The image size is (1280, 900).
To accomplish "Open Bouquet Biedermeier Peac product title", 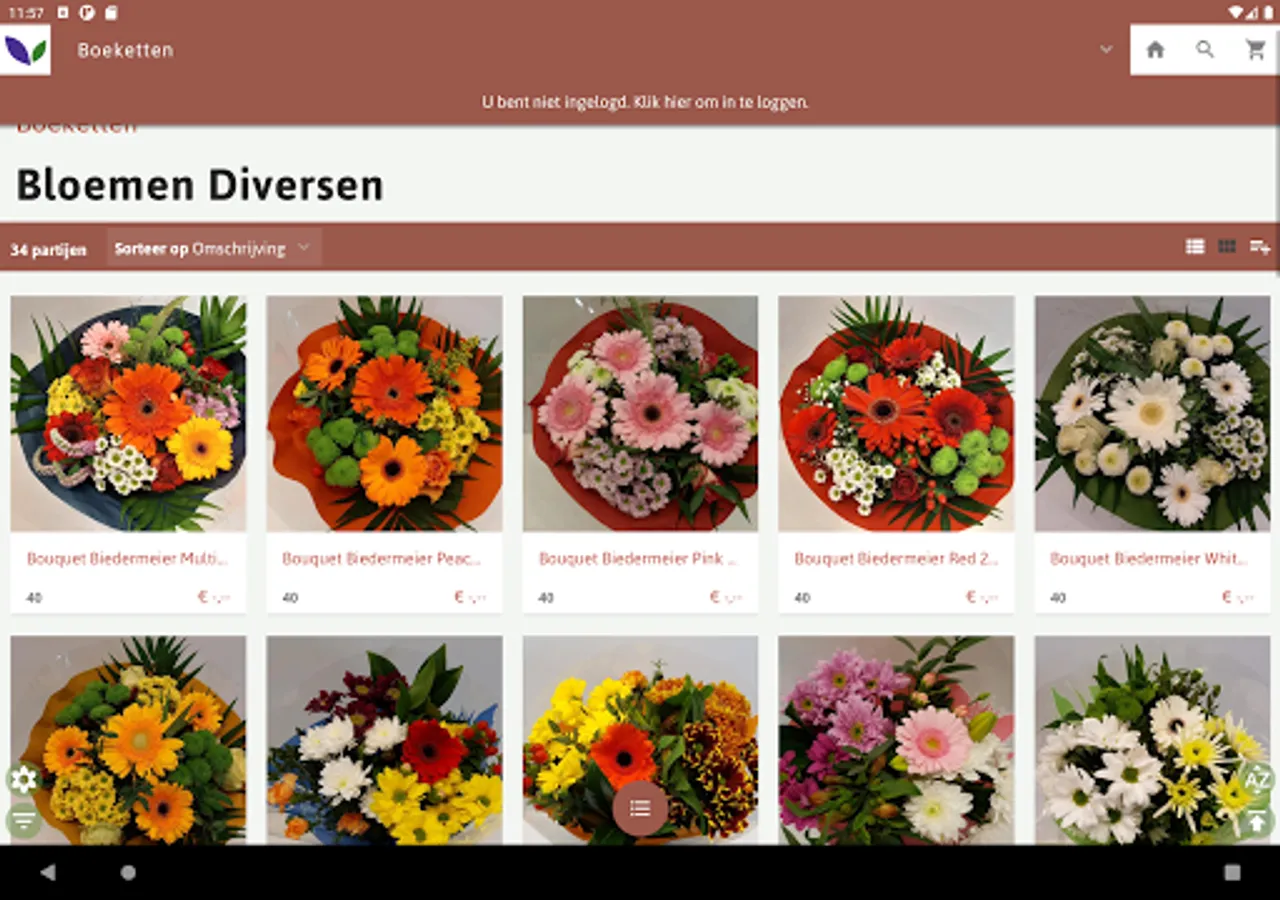I will click(382, 559).
